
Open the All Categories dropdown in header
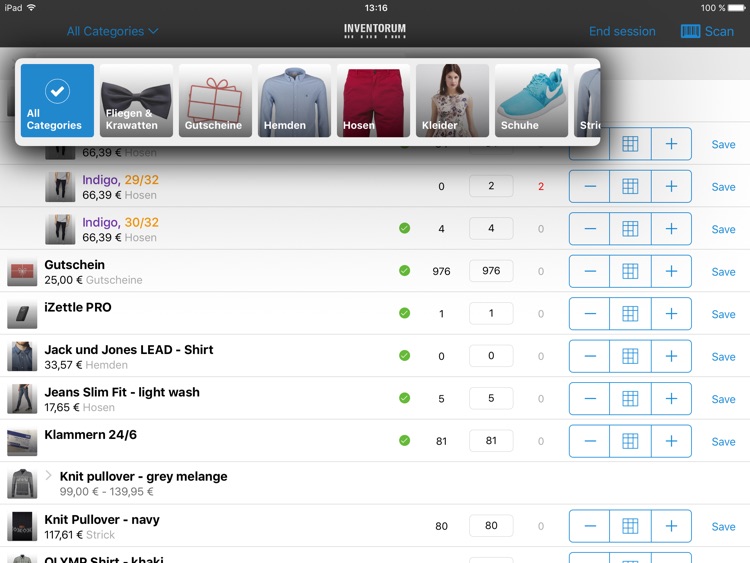112,32
